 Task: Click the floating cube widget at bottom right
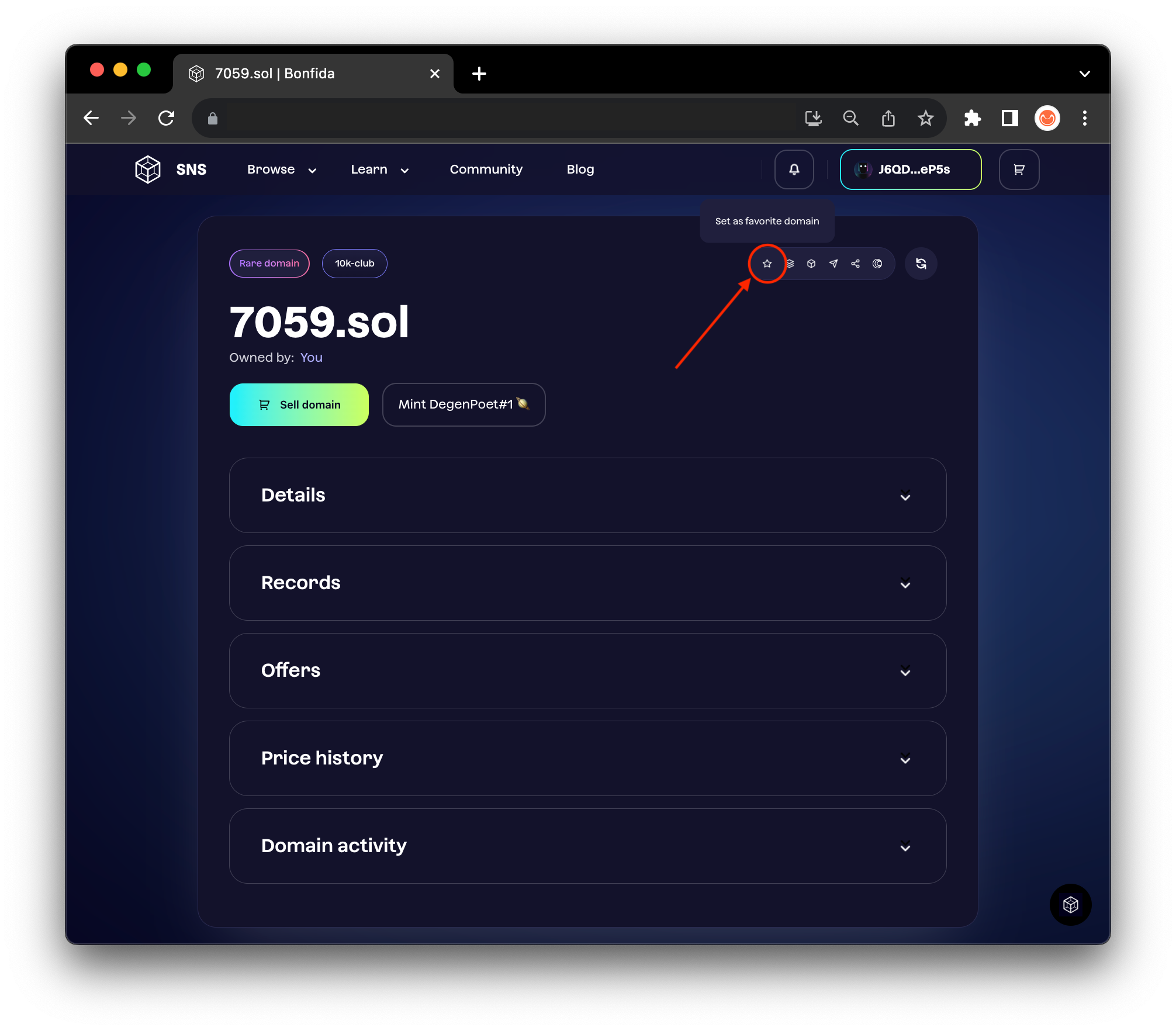point(1070,905)
